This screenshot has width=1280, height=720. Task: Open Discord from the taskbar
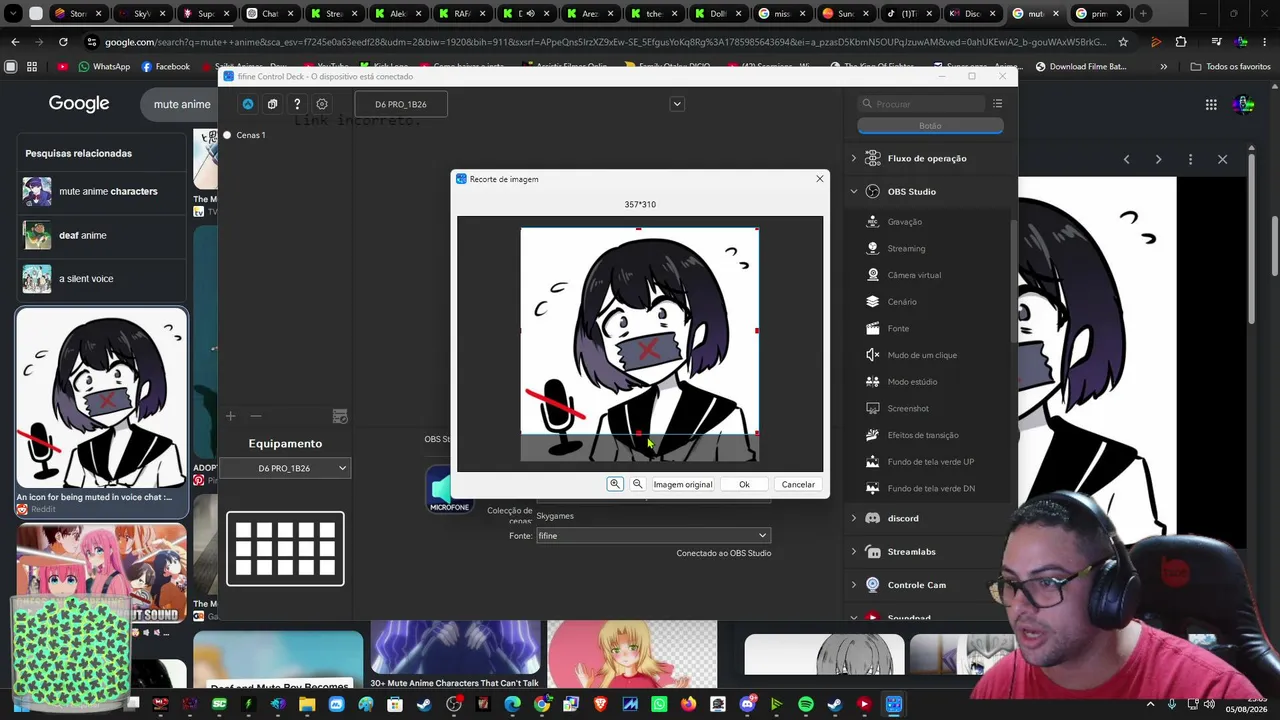point(747,704)
